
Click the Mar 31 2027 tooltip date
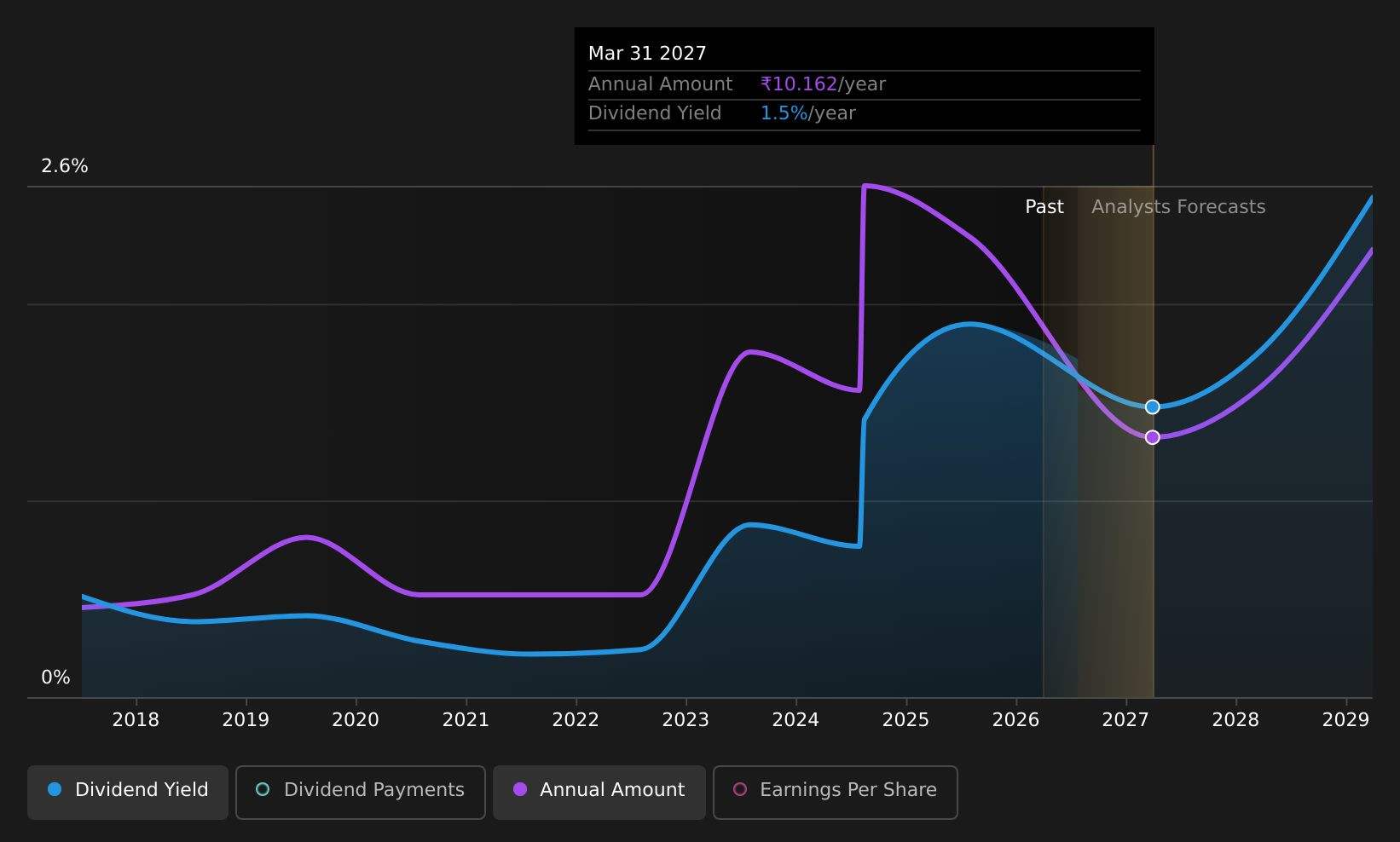[647, 54]
